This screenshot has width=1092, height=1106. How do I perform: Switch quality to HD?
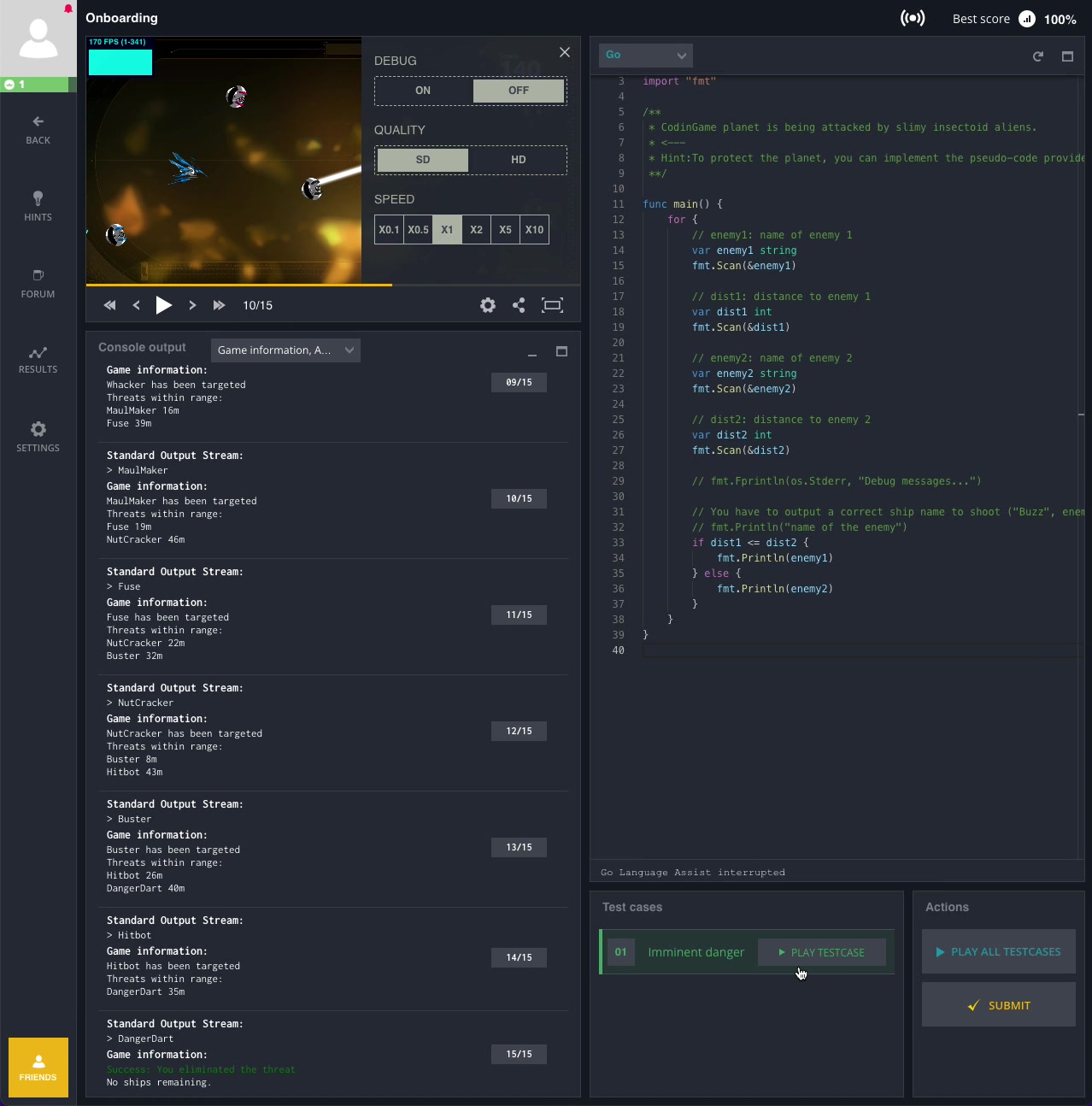[x=518, y=160]
